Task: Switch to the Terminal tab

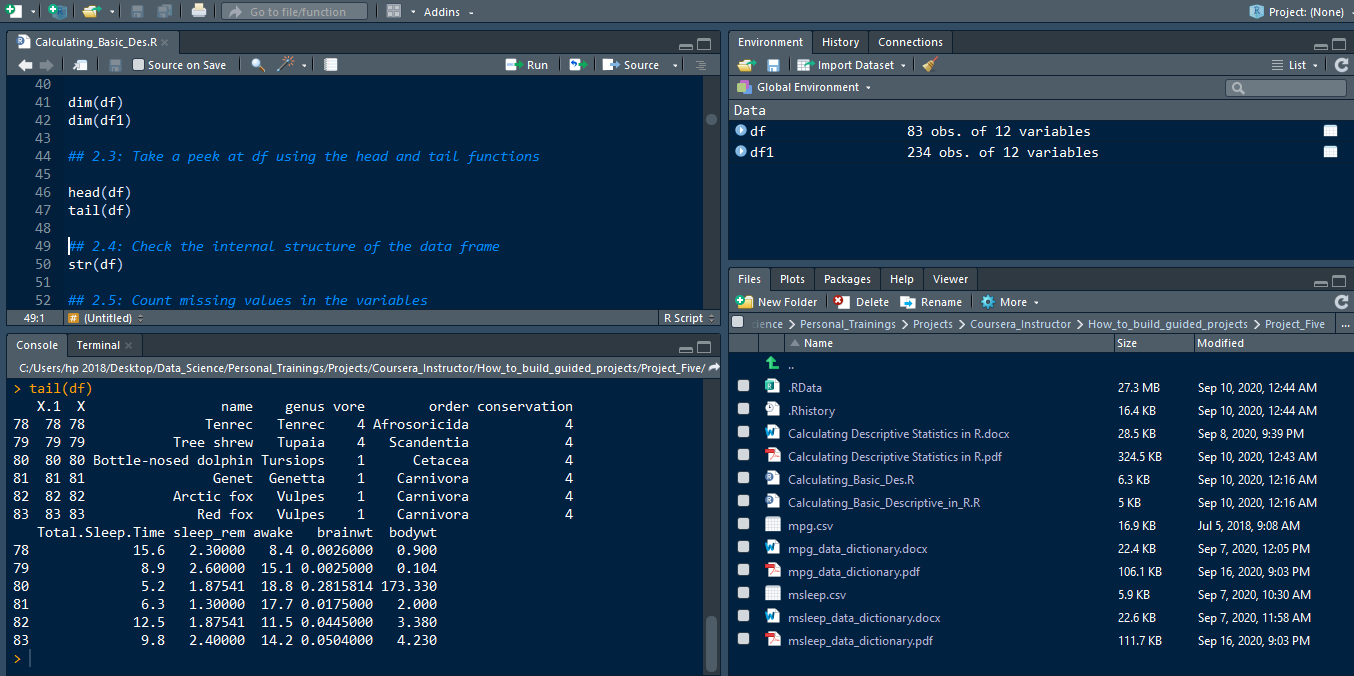Action: (x=98, y=345)
